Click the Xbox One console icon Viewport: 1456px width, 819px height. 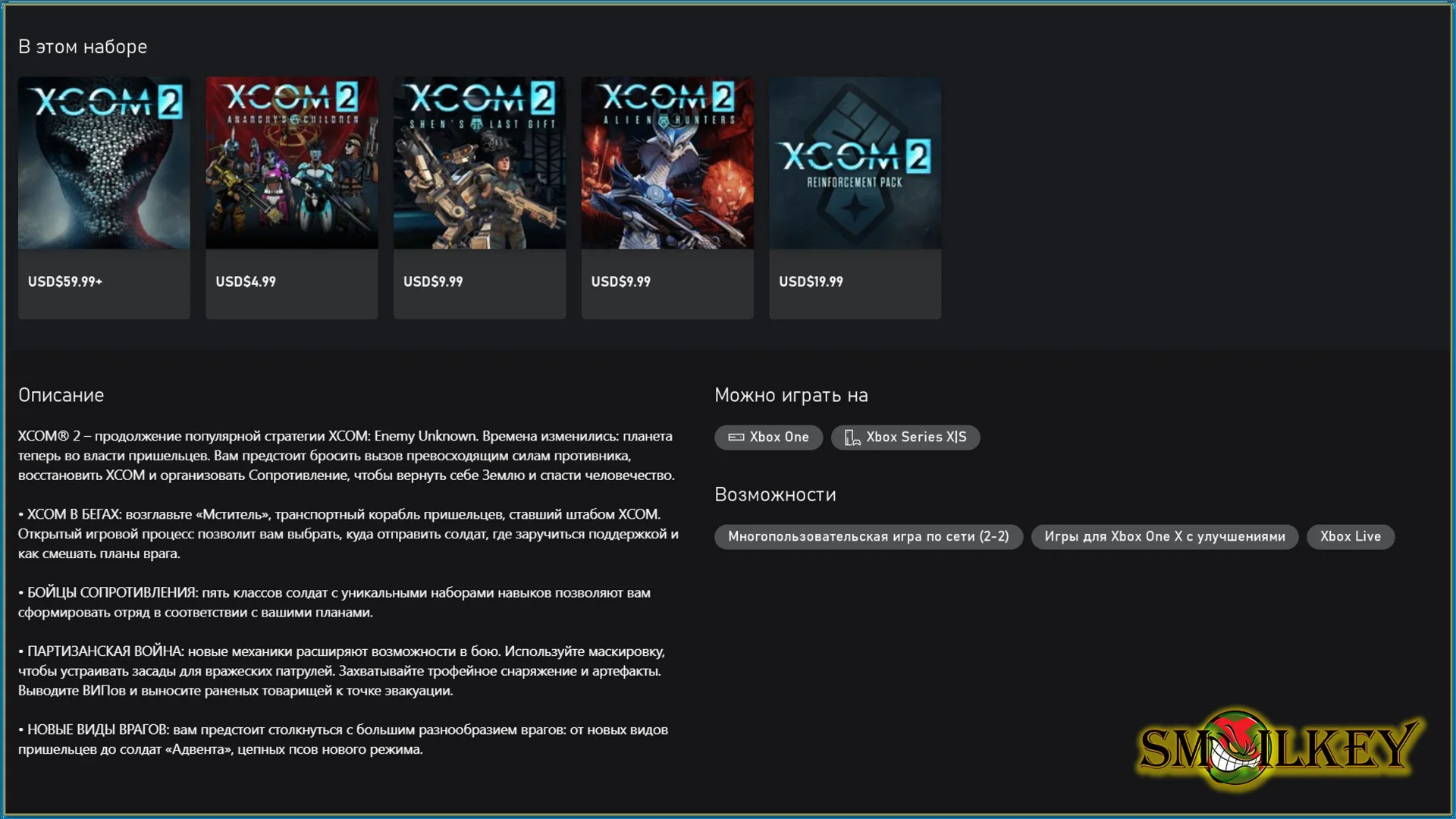click(736, 438)
